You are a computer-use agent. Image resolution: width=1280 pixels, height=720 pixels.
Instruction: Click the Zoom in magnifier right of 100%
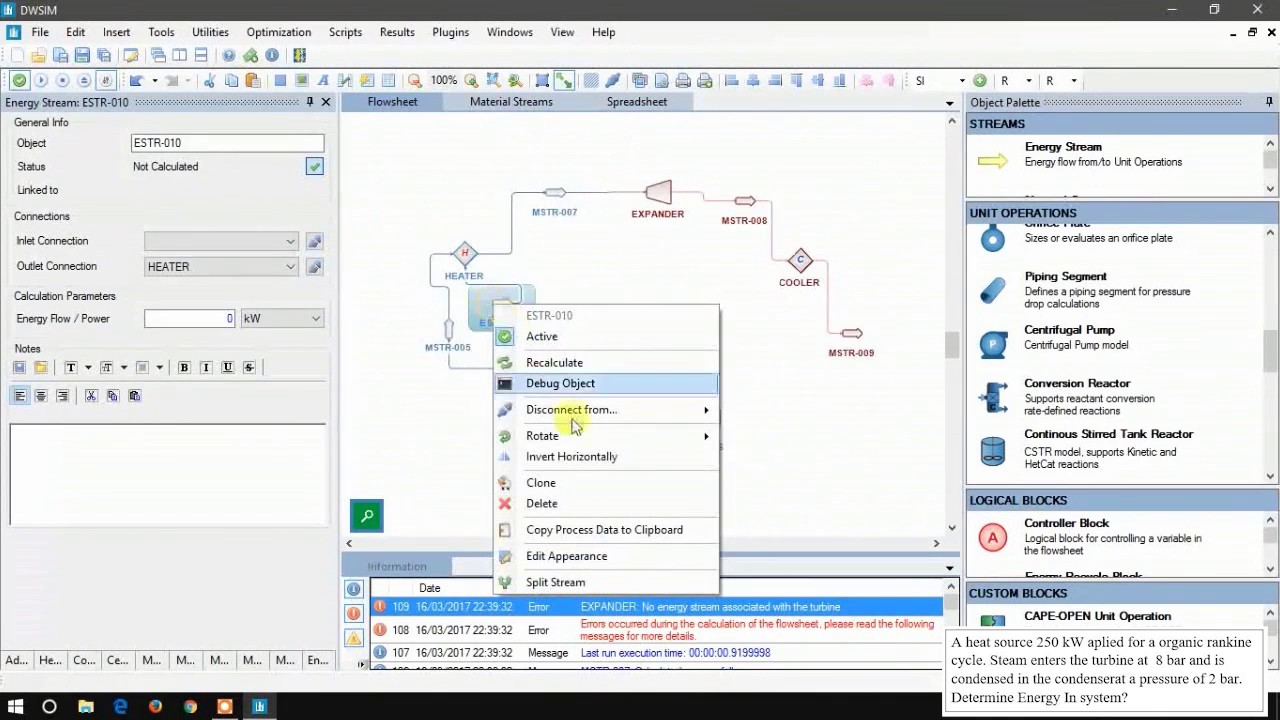(x=471, y=80)
